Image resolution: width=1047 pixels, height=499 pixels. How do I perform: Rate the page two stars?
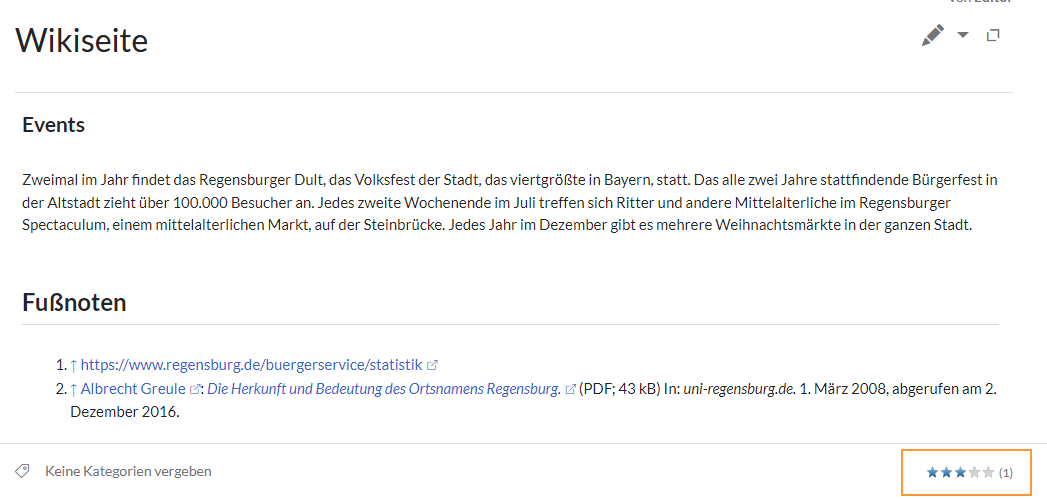click(x=946, y=473)
